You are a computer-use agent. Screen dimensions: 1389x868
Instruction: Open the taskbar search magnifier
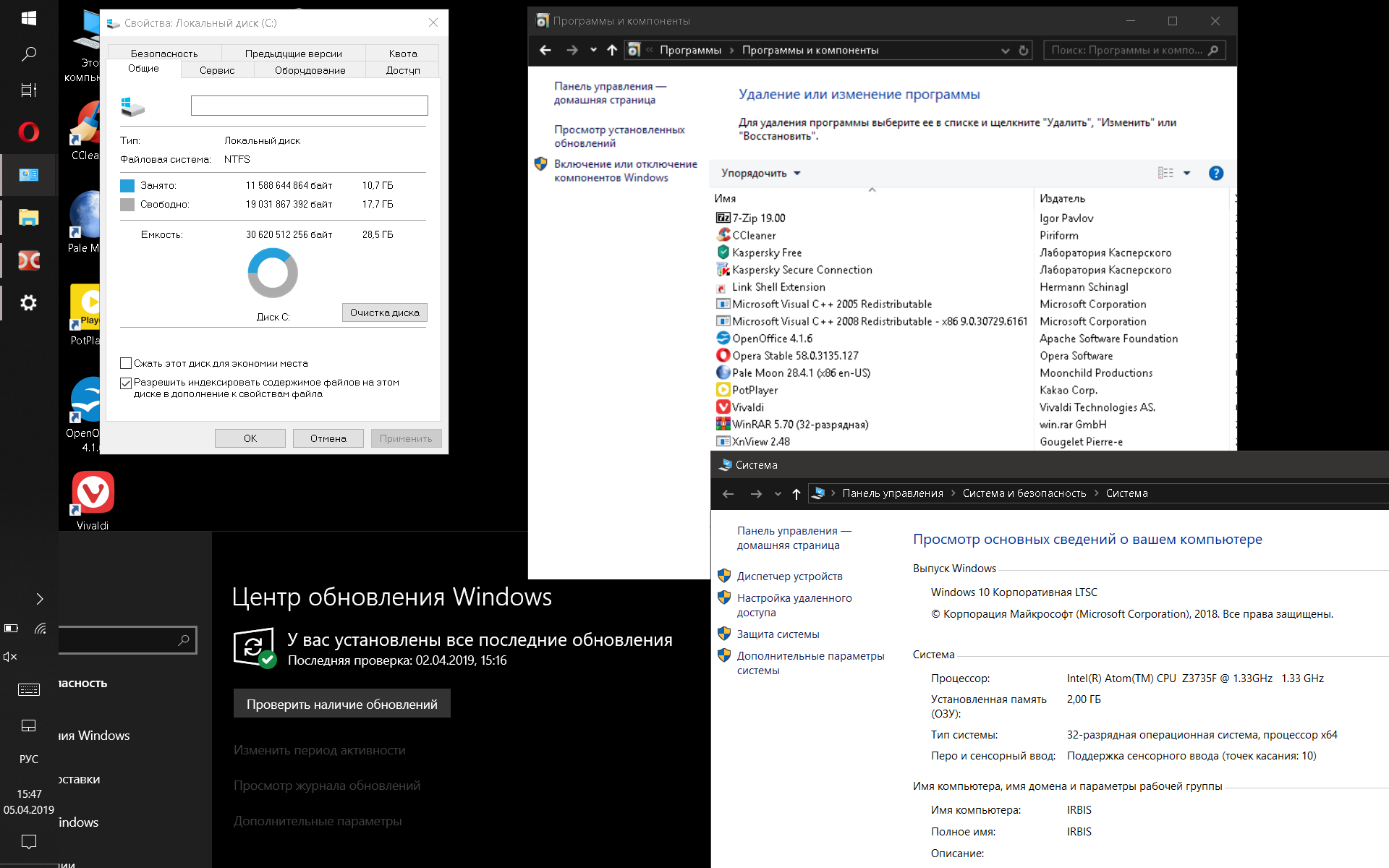point(29,54)
